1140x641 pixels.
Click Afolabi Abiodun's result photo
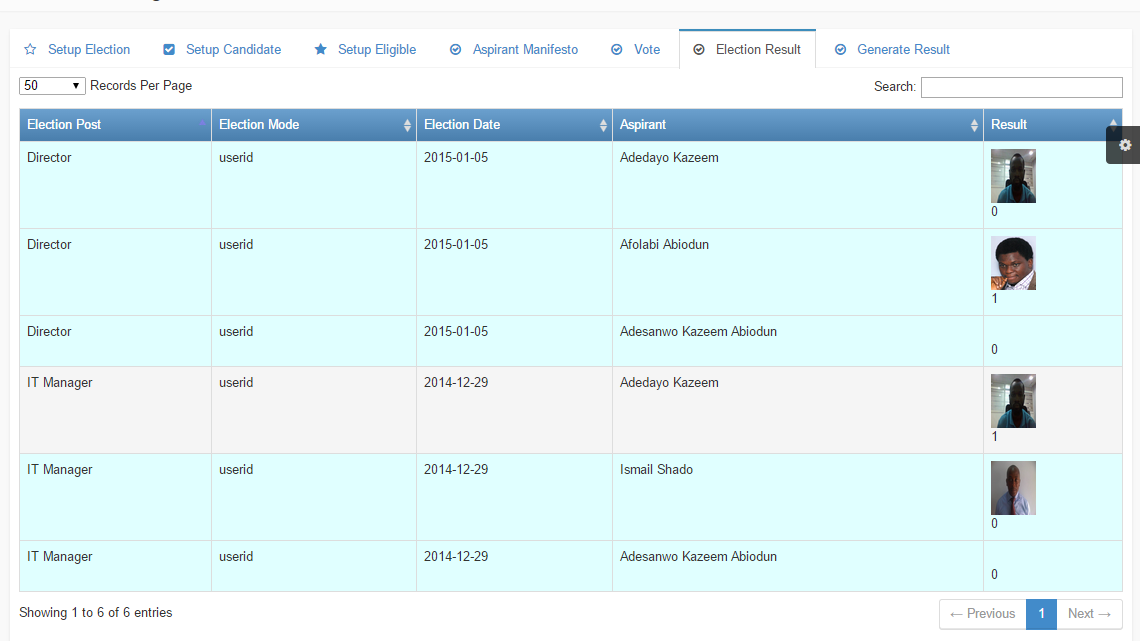1013,263
